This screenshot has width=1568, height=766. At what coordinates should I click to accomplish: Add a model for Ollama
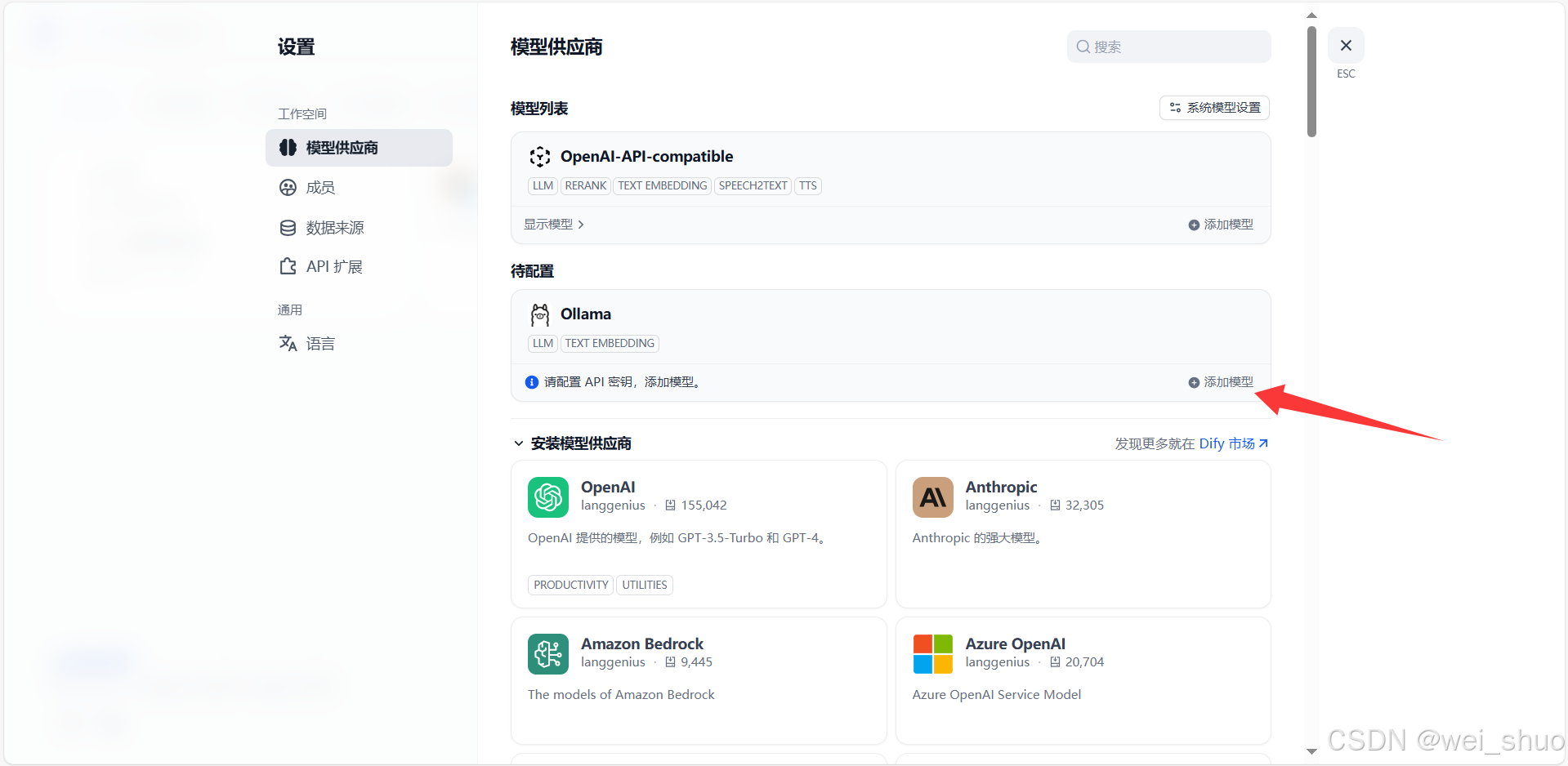click(x=1221, y=381)
